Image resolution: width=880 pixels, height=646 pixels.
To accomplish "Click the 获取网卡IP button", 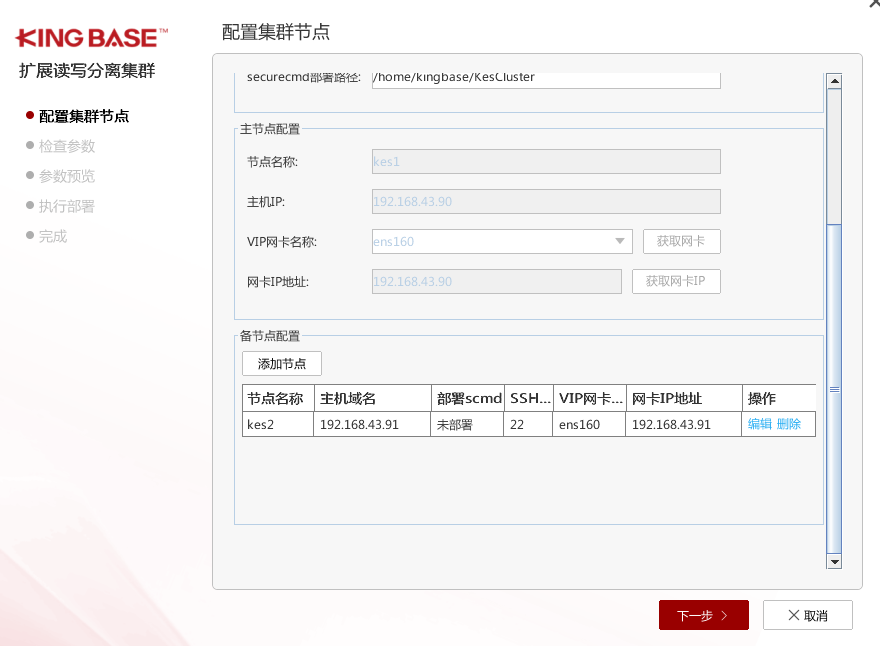I will click(676, 281).
